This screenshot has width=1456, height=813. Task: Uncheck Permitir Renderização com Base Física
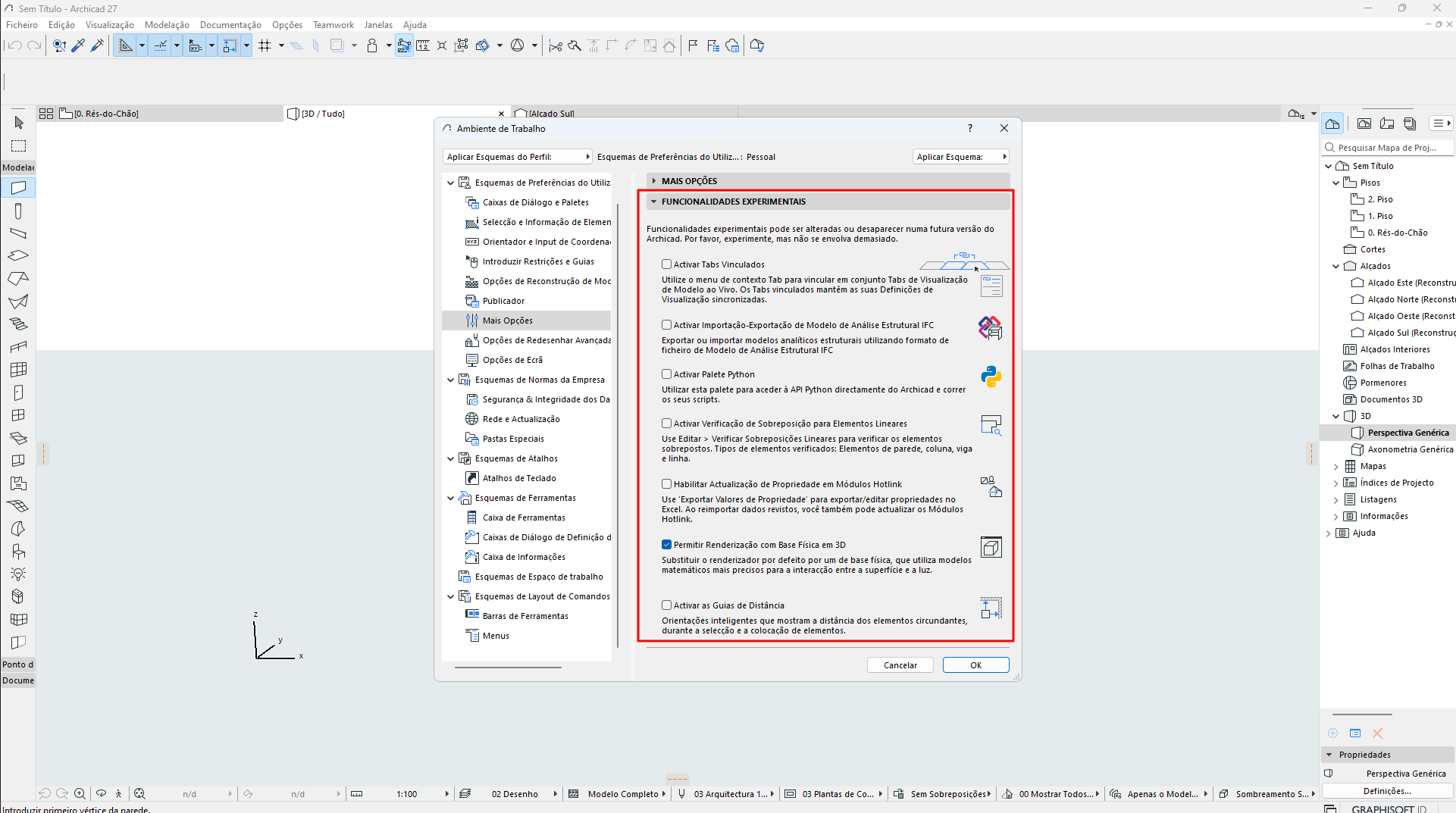click(667, 545)
